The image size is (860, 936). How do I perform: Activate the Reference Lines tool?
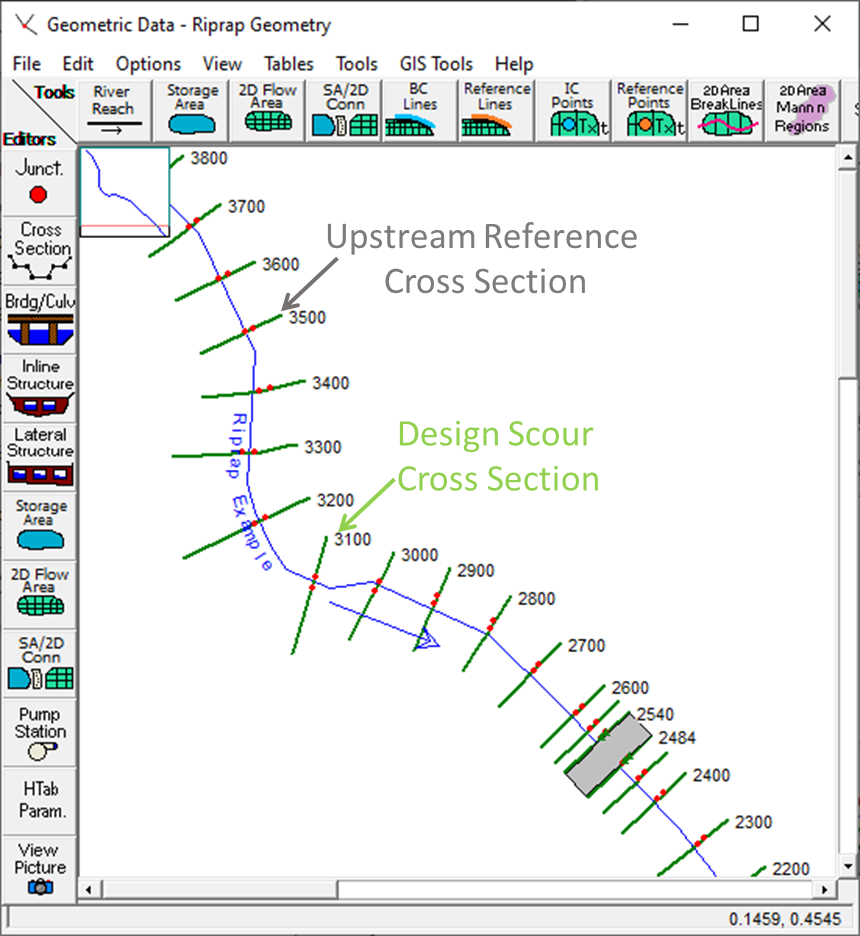tap(496, 111)
